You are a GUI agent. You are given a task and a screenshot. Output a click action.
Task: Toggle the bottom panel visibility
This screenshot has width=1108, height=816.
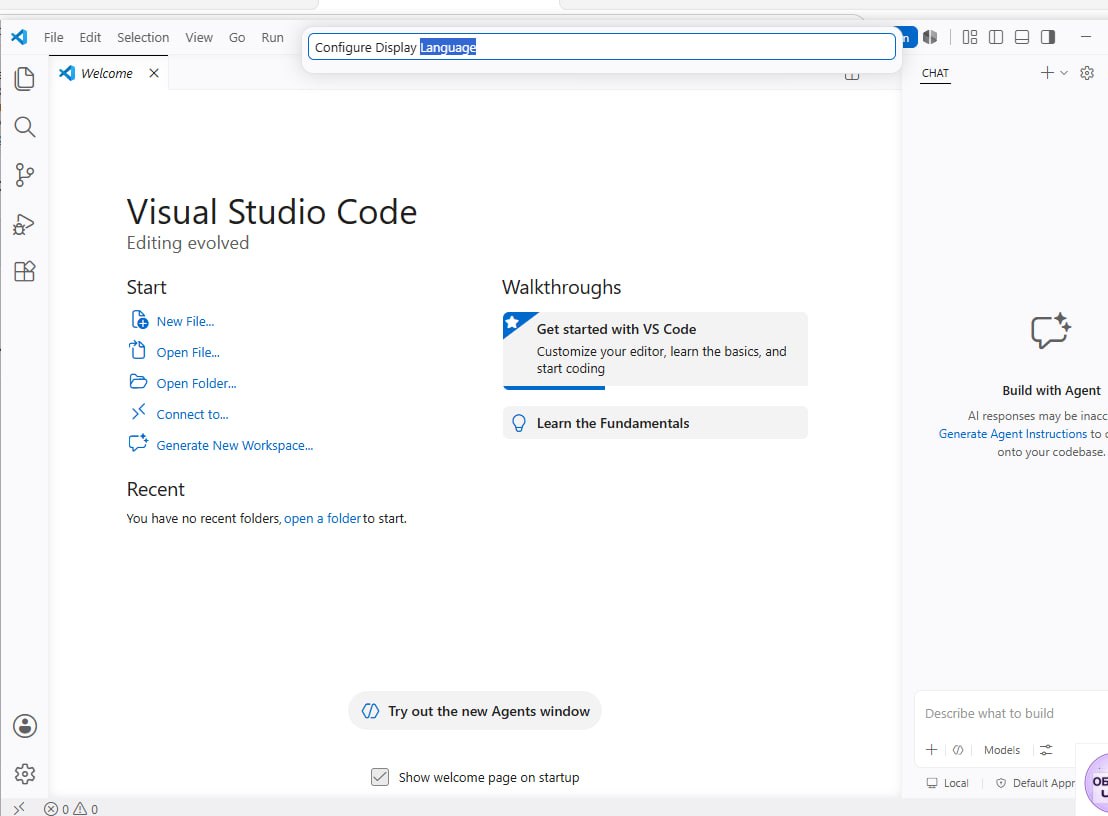(x=1022, y=37)
